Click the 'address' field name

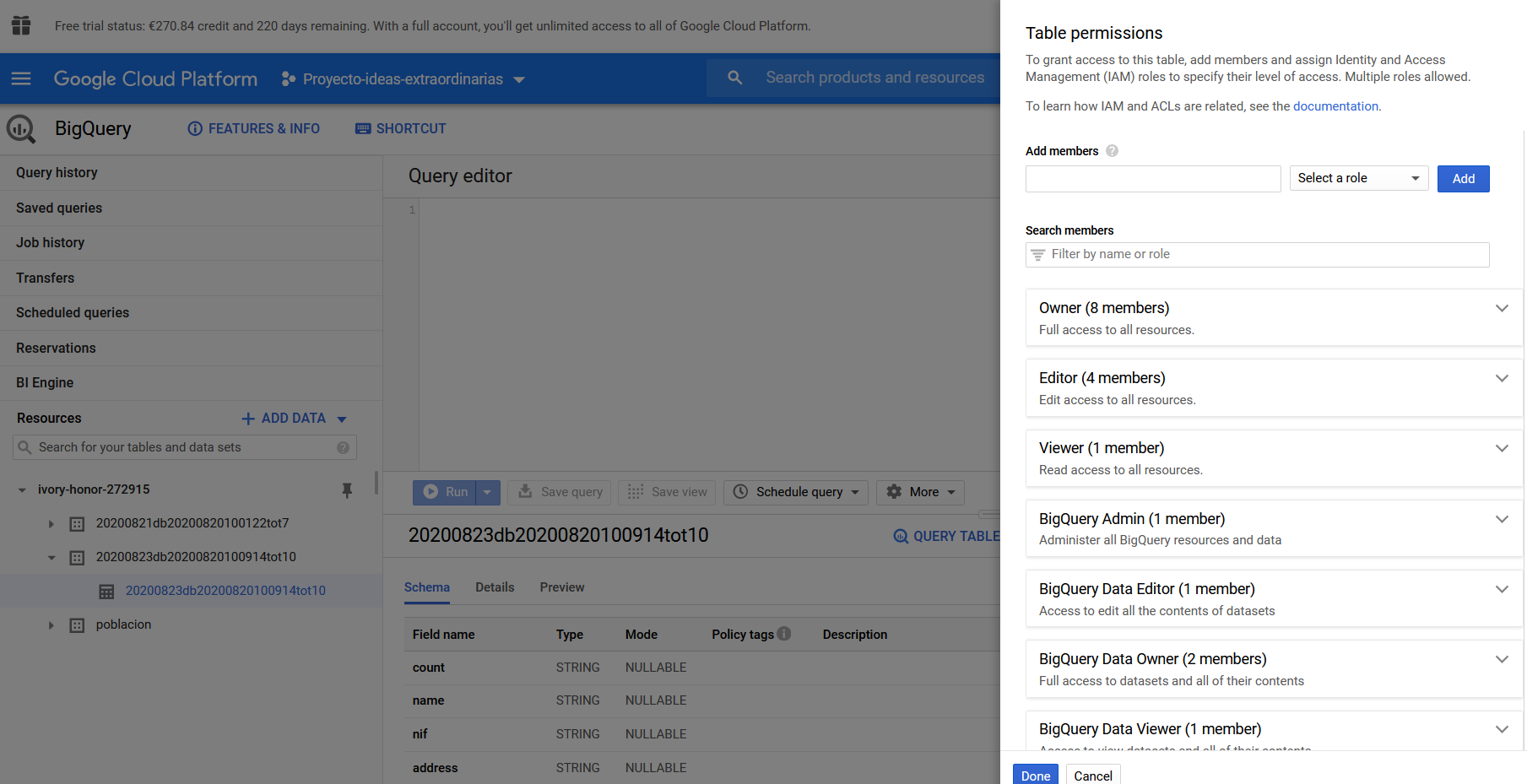point(436,768)
